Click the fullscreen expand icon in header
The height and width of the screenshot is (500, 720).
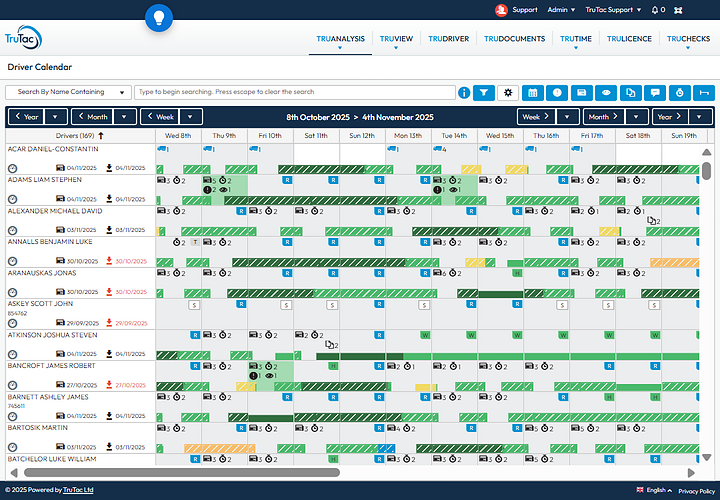pos(678,10)
